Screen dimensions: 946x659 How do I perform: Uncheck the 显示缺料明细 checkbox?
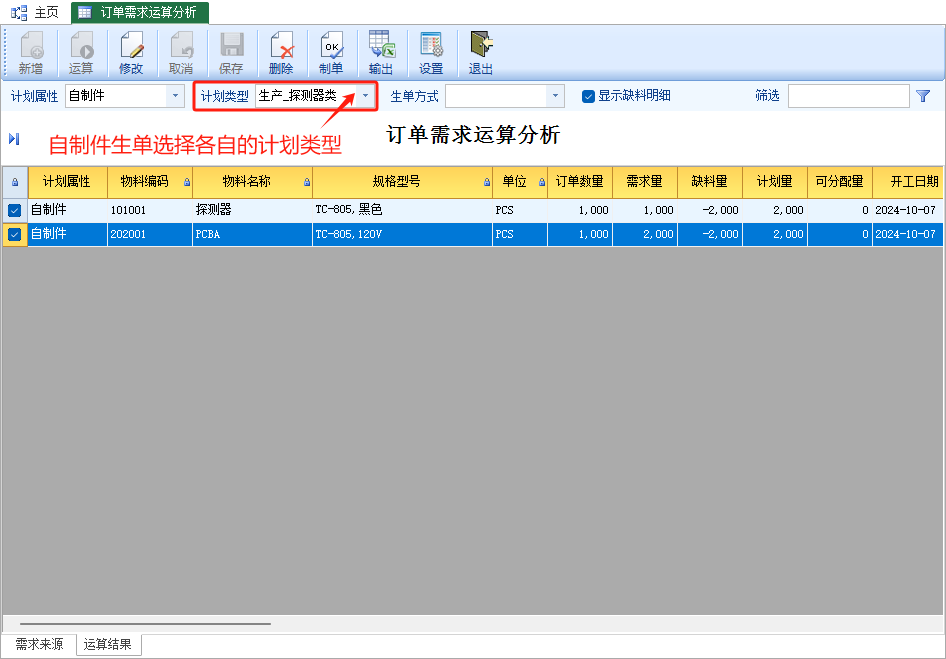[x=588, y=96]
